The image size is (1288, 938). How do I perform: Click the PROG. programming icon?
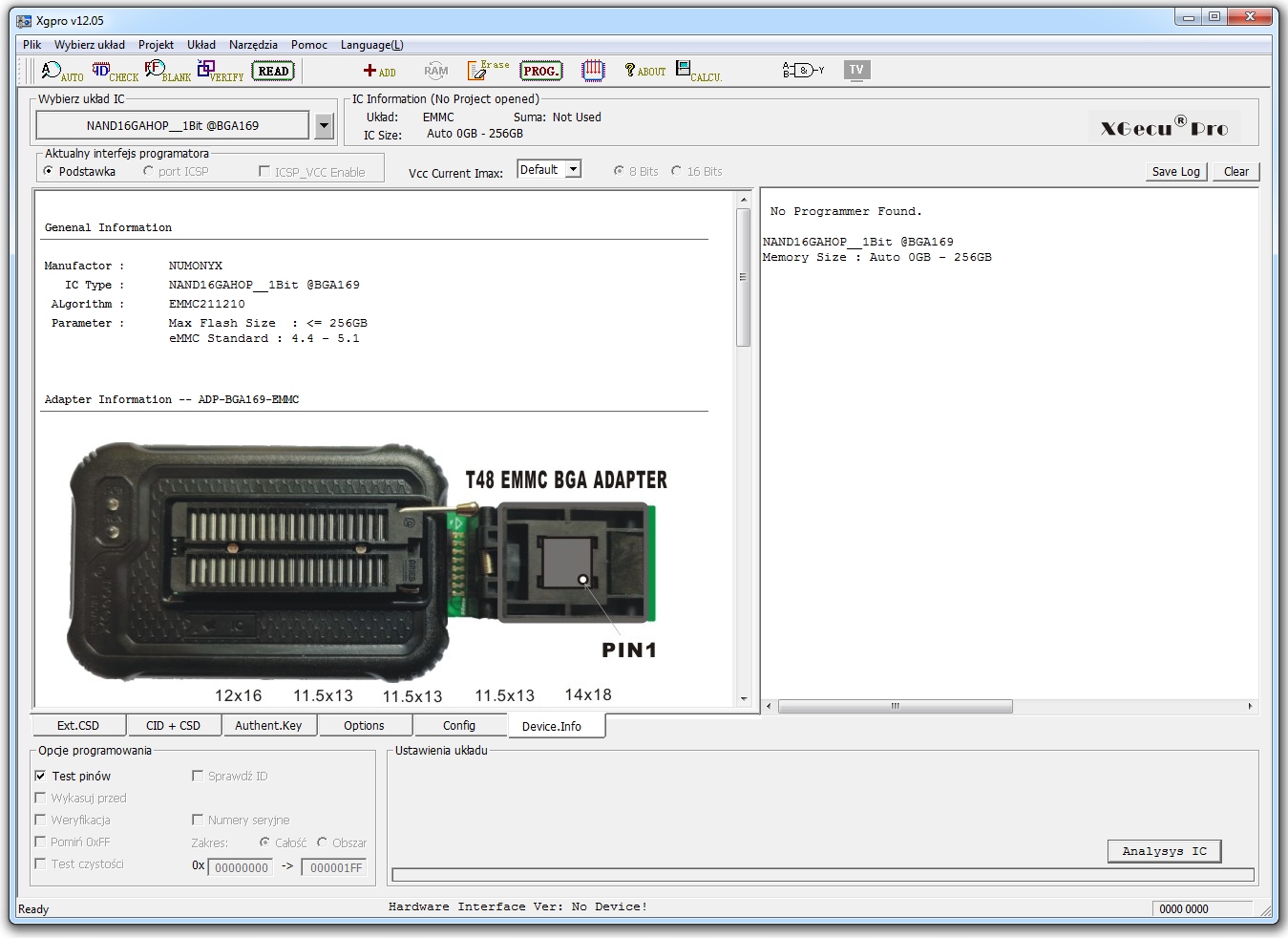540,71
